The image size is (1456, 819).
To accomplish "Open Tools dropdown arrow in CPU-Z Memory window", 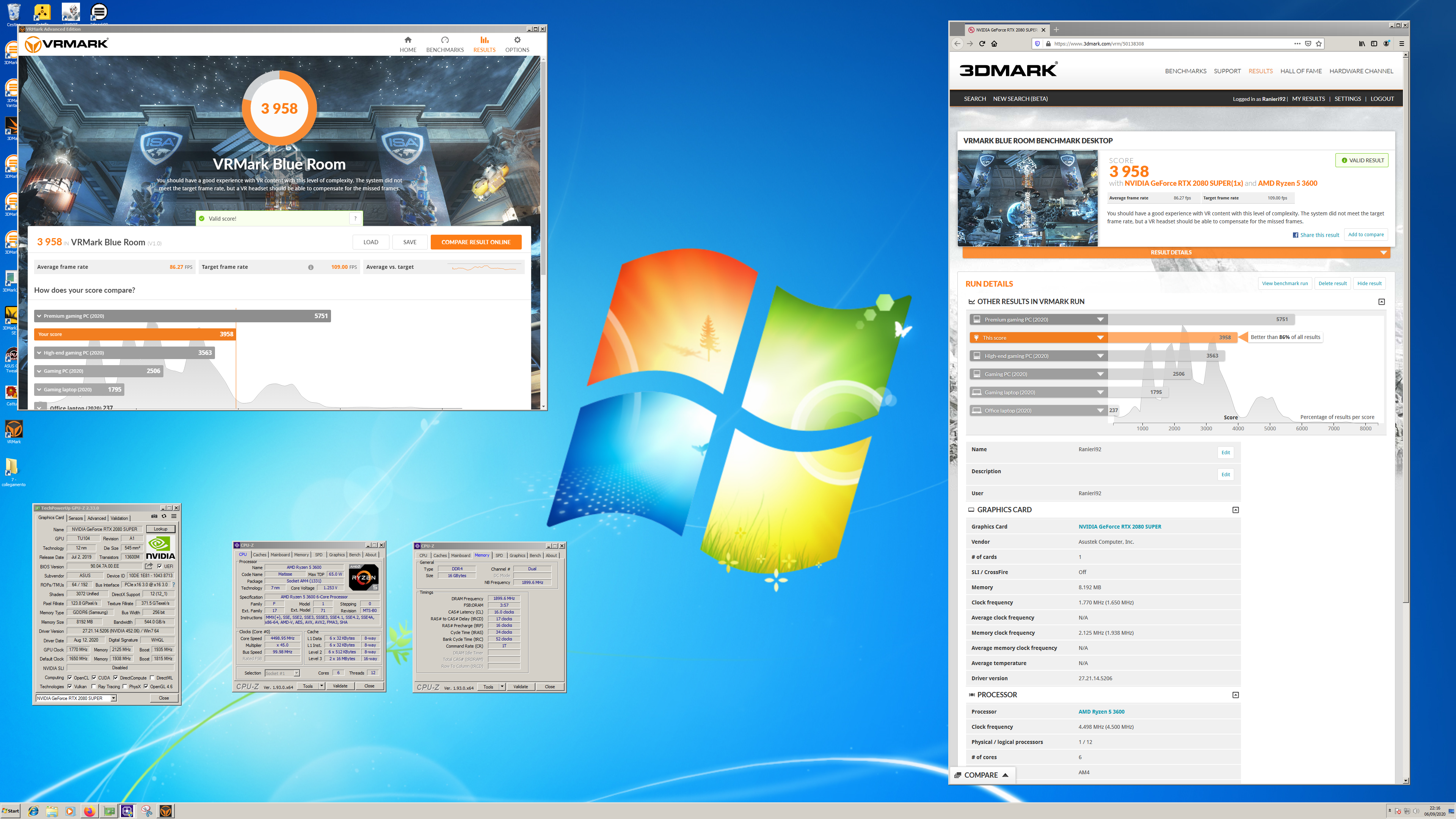I will pyautogui.click(x=502, y=687).
